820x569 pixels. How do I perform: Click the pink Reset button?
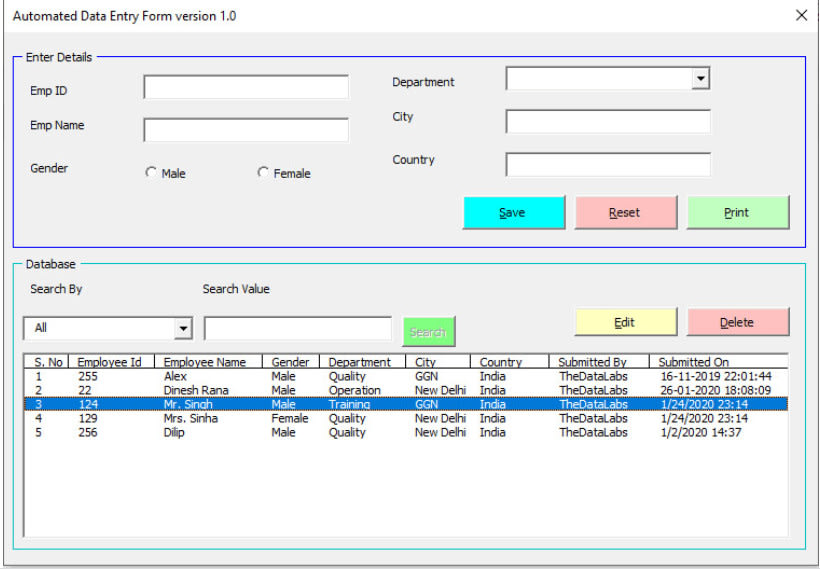coord(626,212)
